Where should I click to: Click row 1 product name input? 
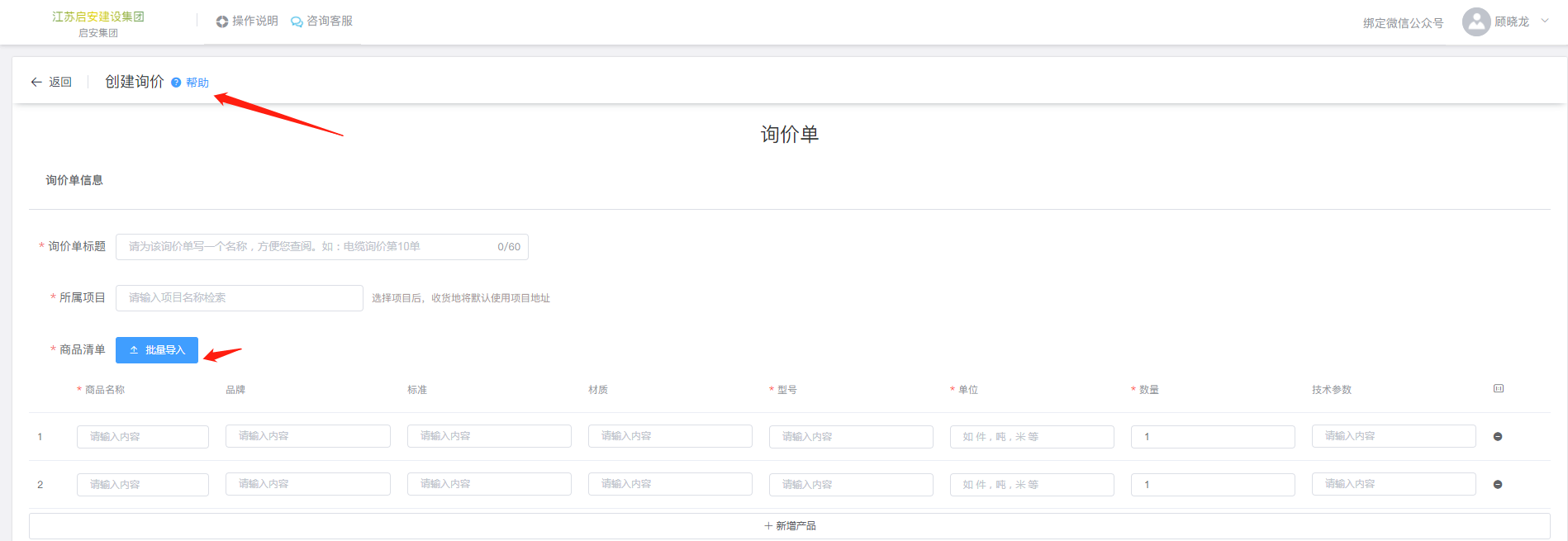point(142,437)
